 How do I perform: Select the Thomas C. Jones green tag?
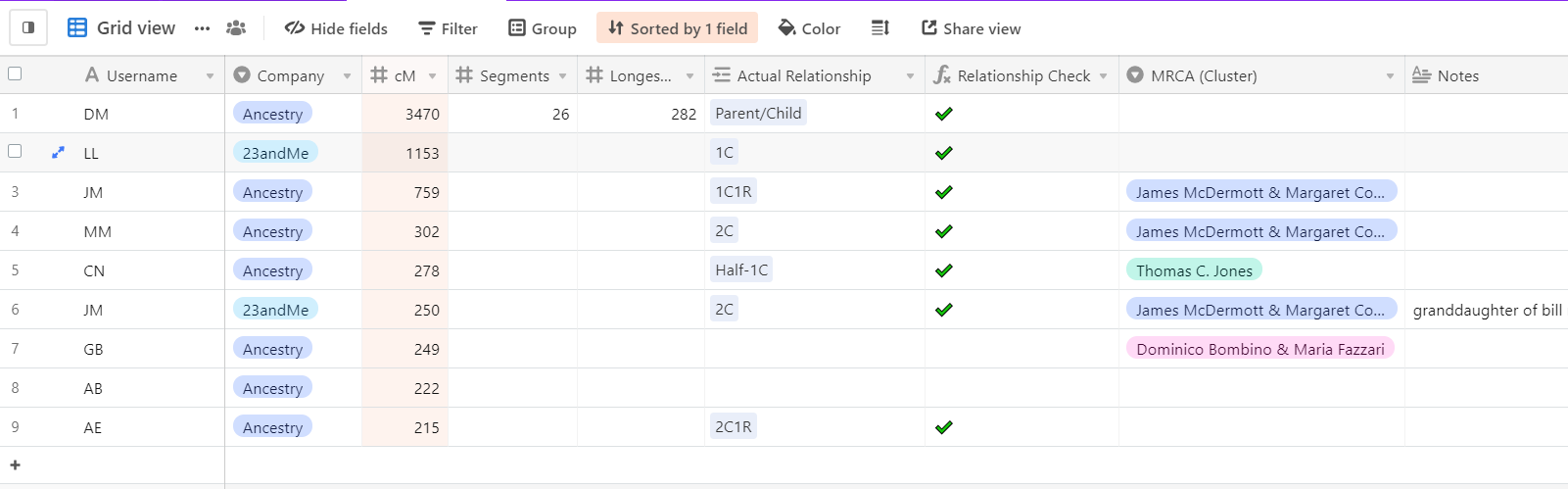point(1193,270)
